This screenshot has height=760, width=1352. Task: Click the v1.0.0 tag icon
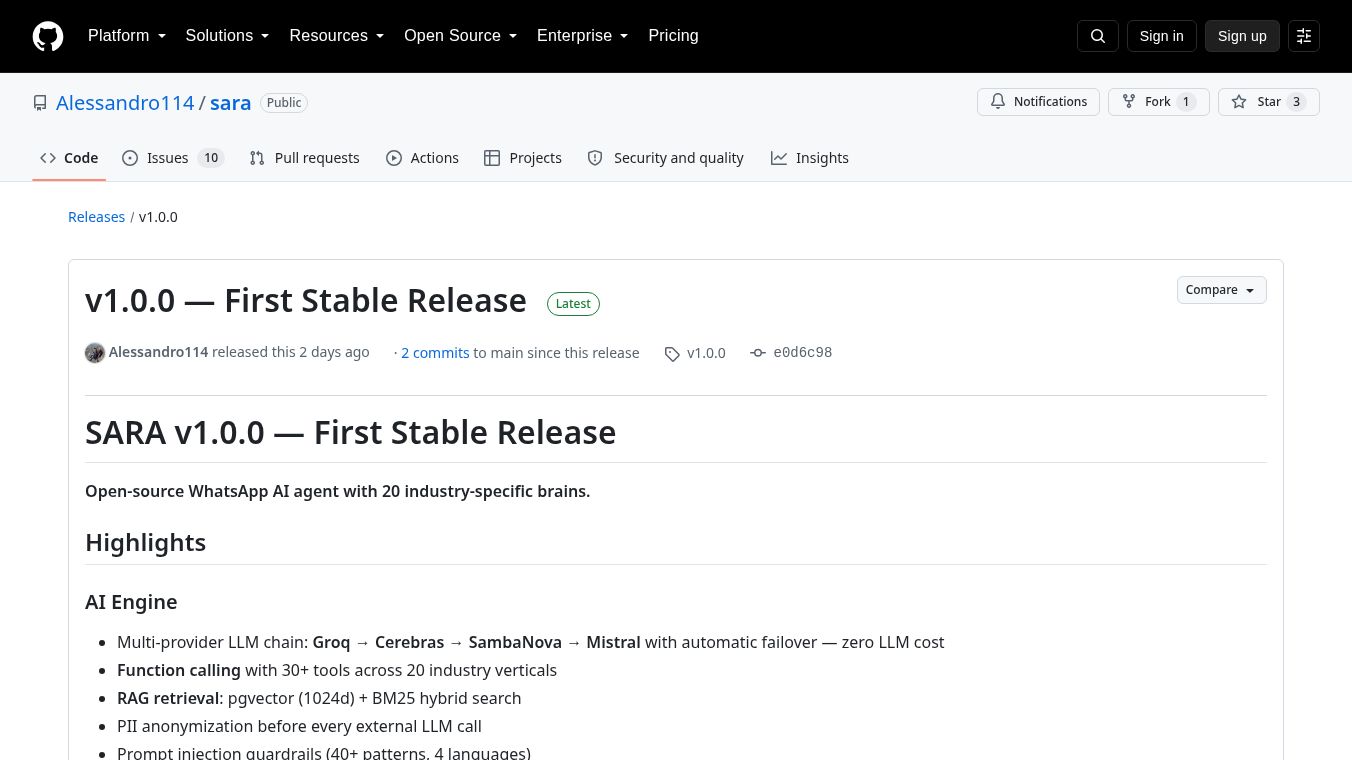(x=672, y=354)
